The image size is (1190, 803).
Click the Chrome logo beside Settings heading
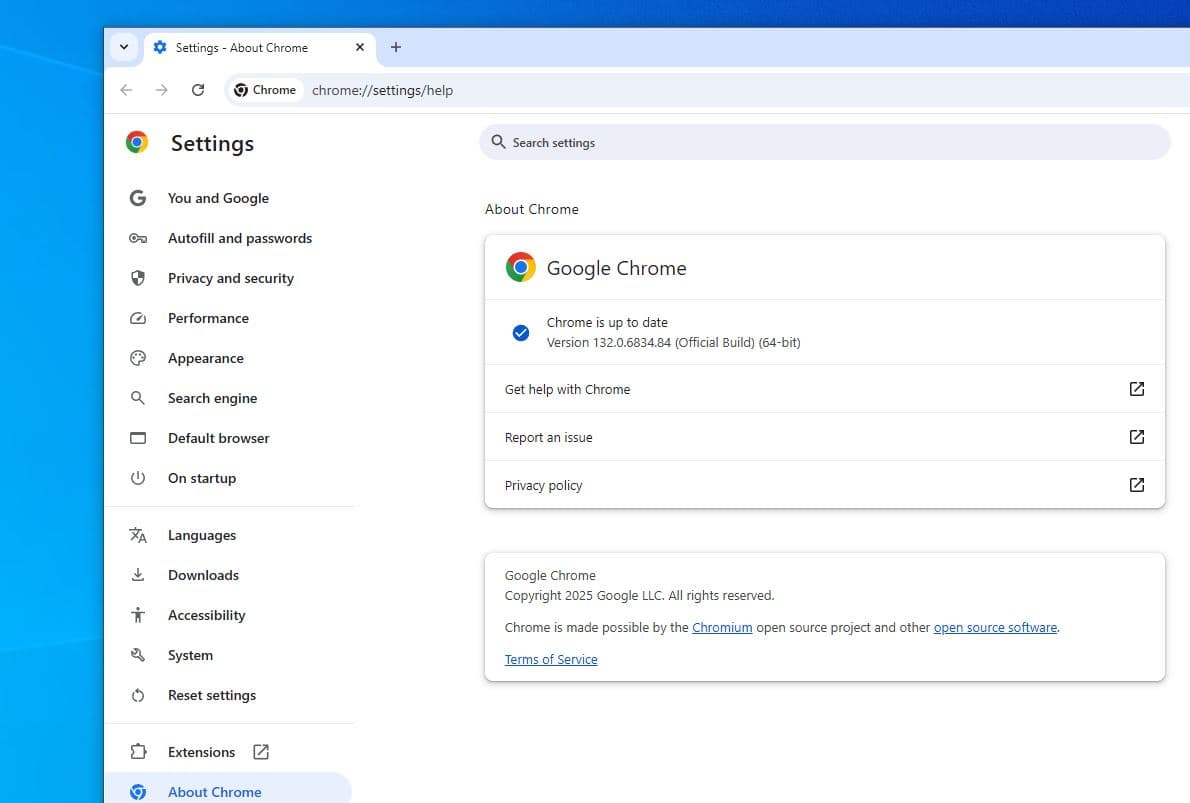137,142
